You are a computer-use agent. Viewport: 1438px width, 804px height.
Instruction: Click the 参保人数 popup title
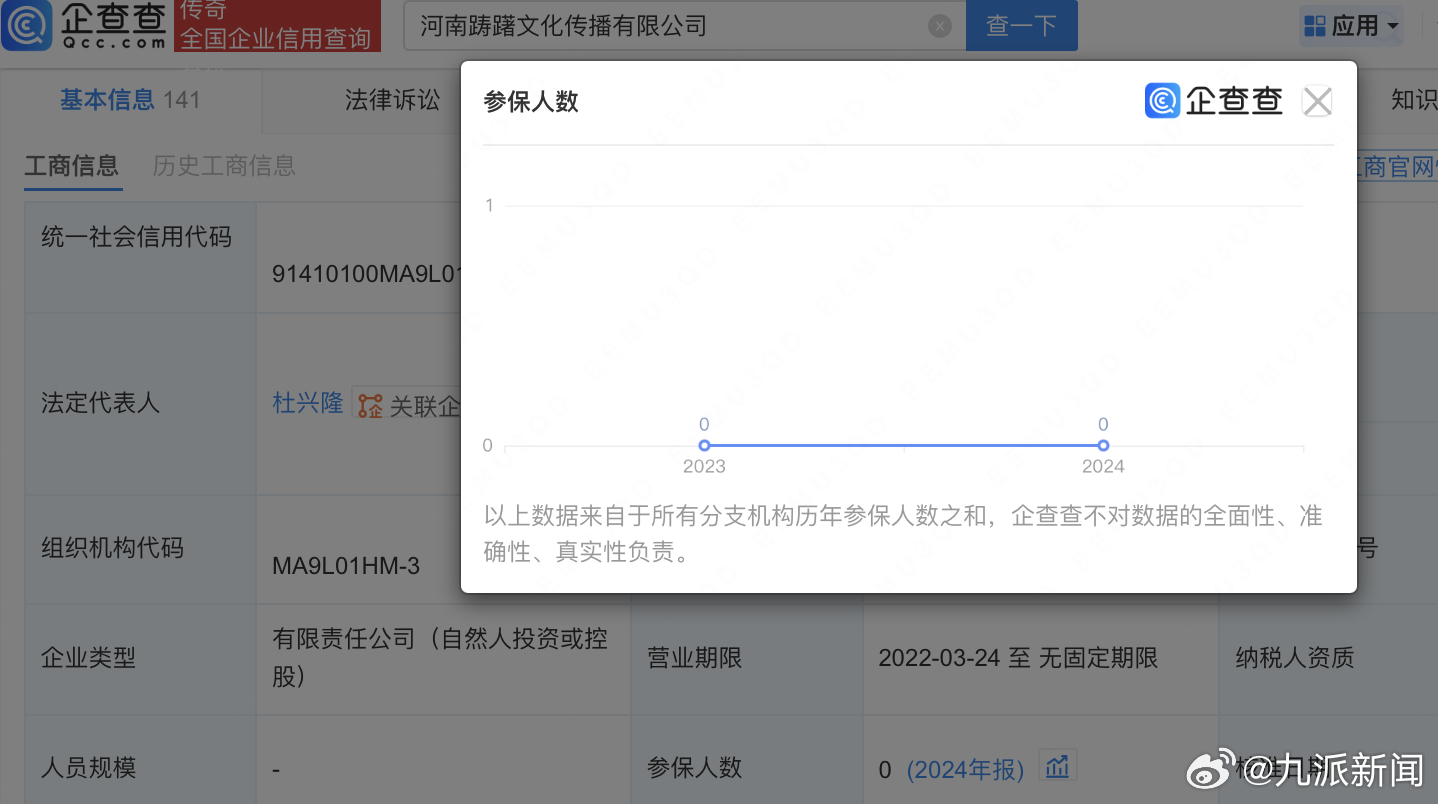(531, 102)
